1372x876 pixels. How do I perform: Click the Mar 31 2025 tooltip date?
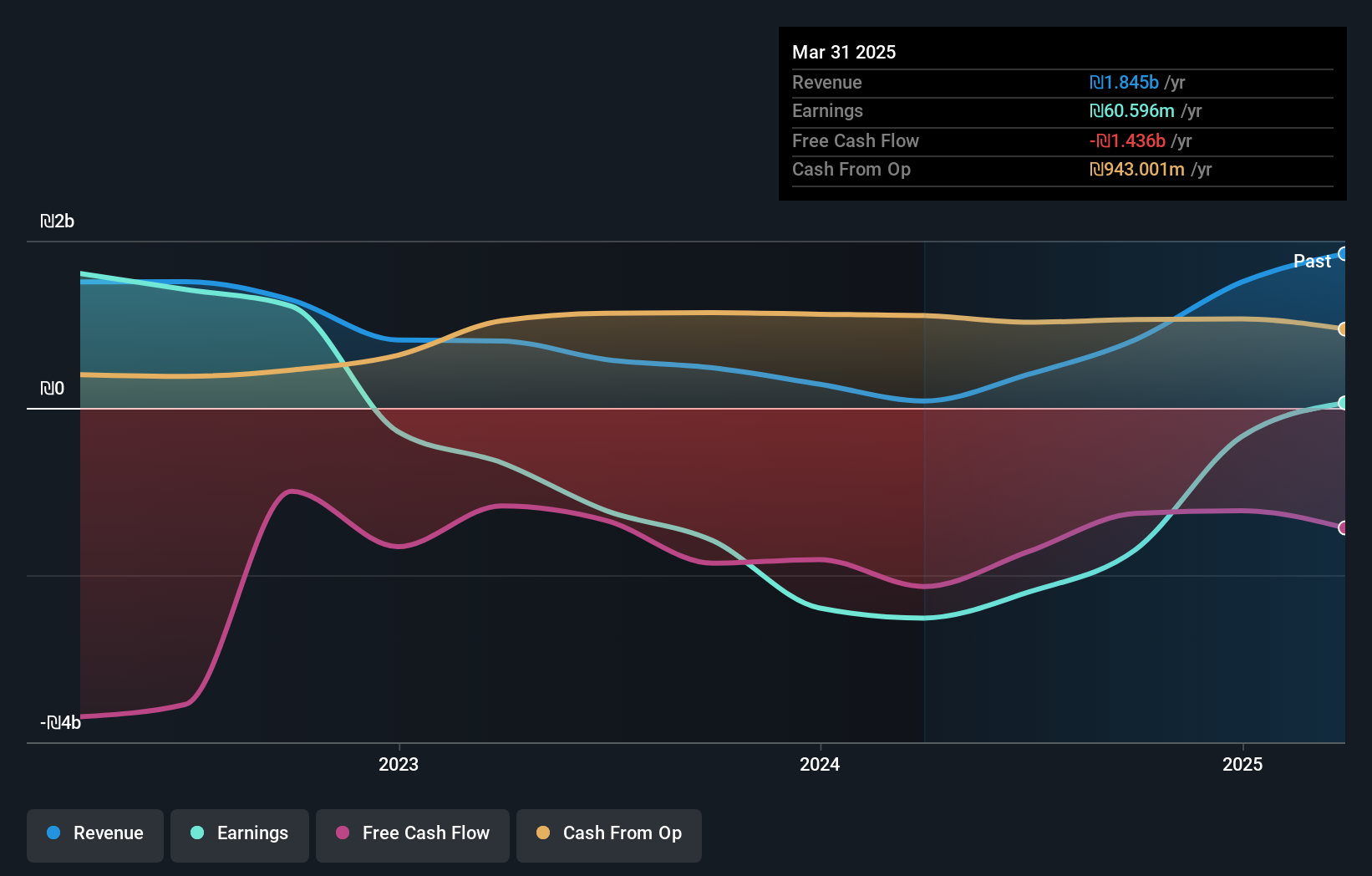point(844,53)
